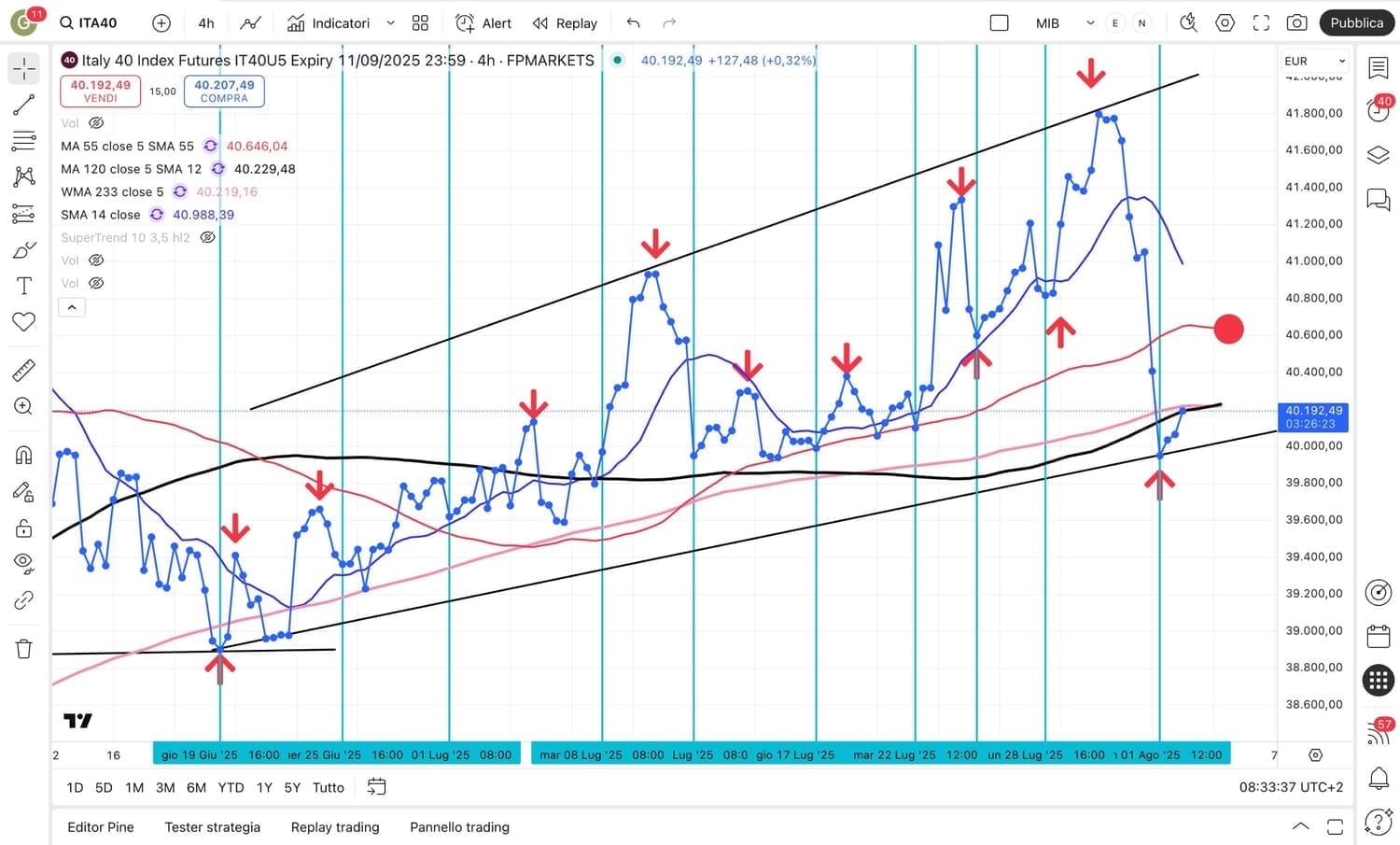Select the text annotation tool
1400x845 pixels.
point(24,286)
